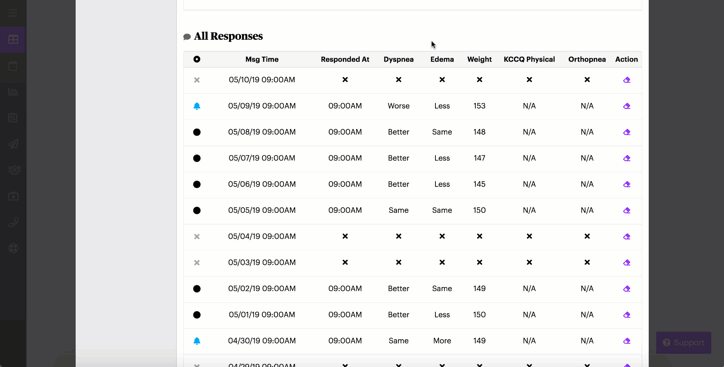Viewport: 724px width, 367px height.
Task: Click the All Responses heading
Action: pyautogui.click(x=228, y=36)
